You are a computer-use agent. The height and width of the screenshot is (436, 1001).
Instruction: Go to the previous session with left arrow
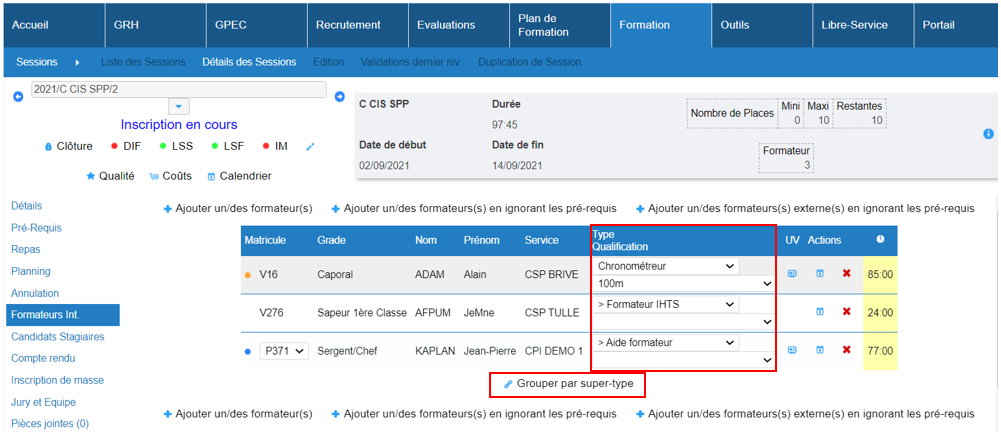tap(17, 97)
